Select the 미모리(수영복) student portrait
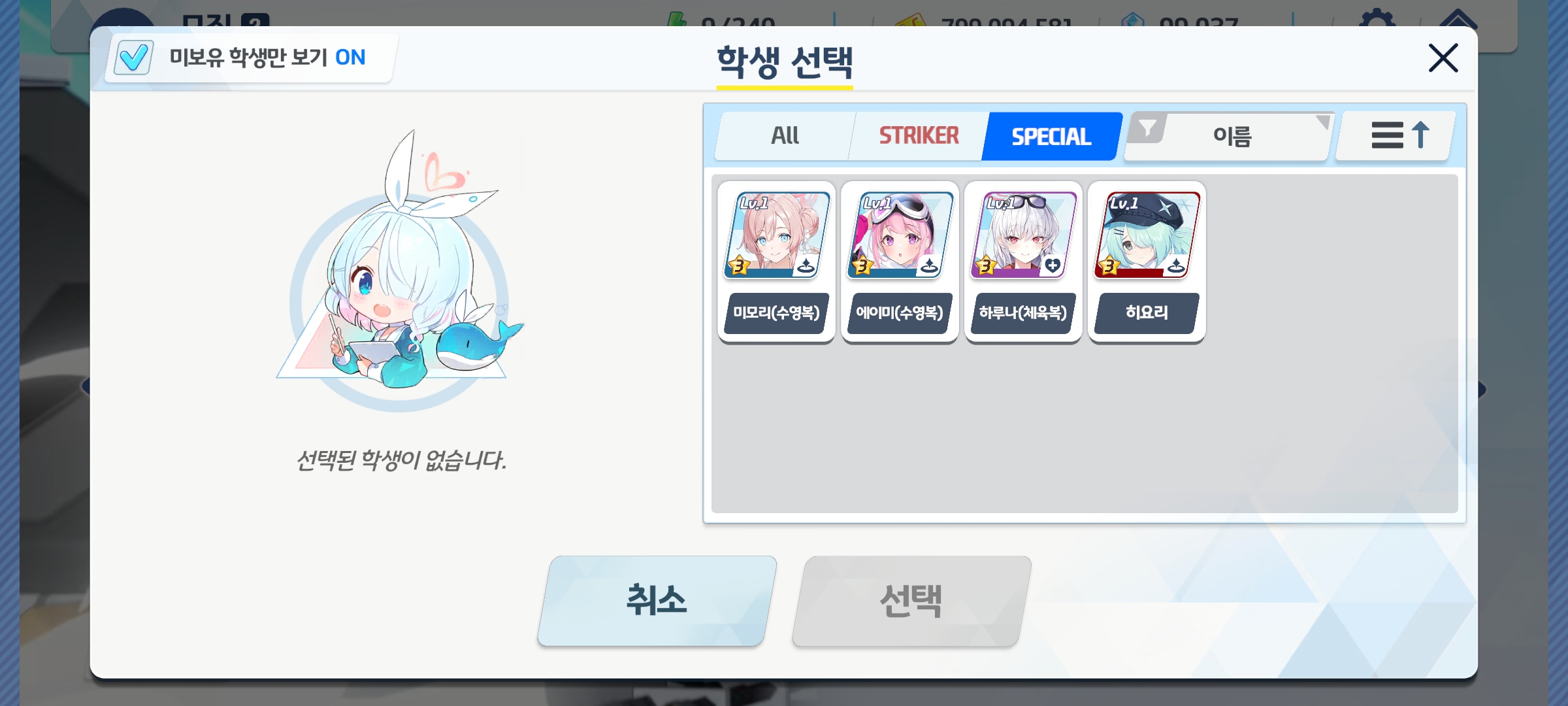This screenshot has width=1568, height=706. coord(777,235)
